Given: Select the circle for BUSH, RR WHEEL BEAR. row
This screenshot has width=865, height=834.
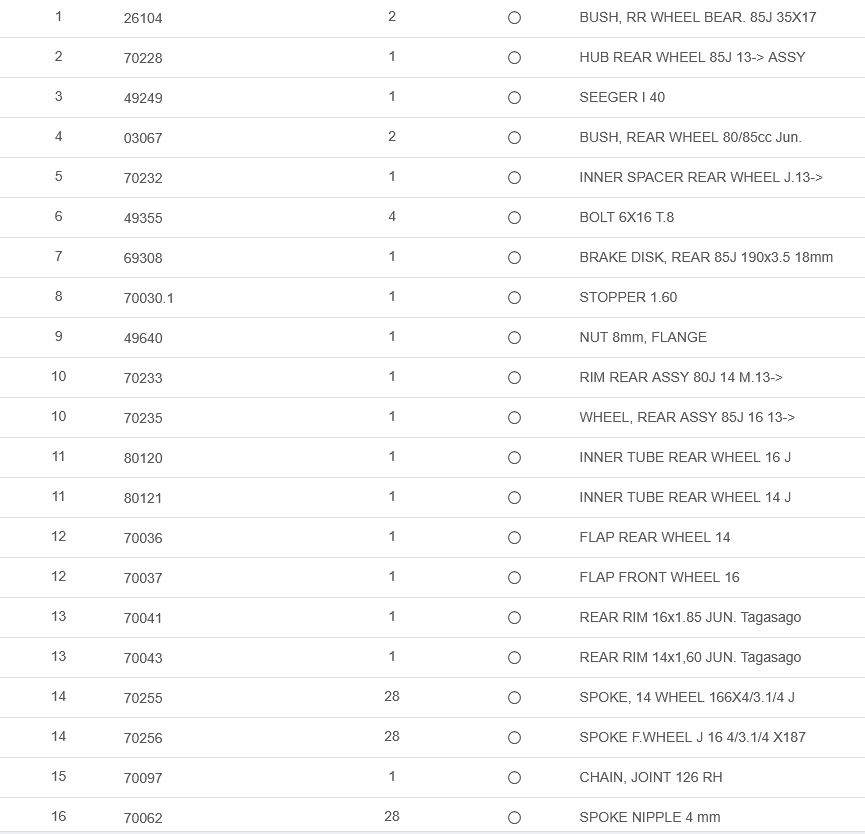Looking at the screenshot, I should click(x=514, y=18).
